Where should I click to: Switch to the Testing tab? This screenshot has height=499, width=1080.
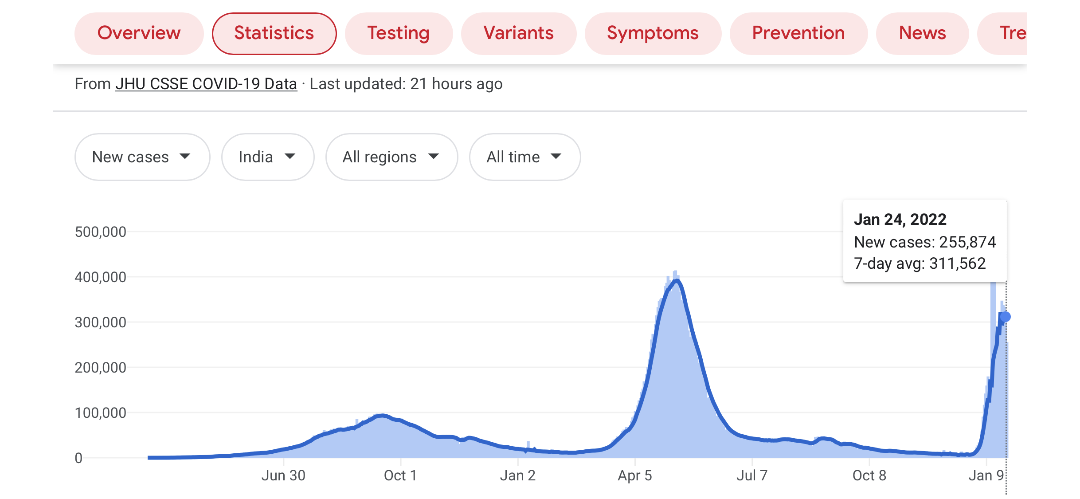pyautogui.click(x=398, y=33)
